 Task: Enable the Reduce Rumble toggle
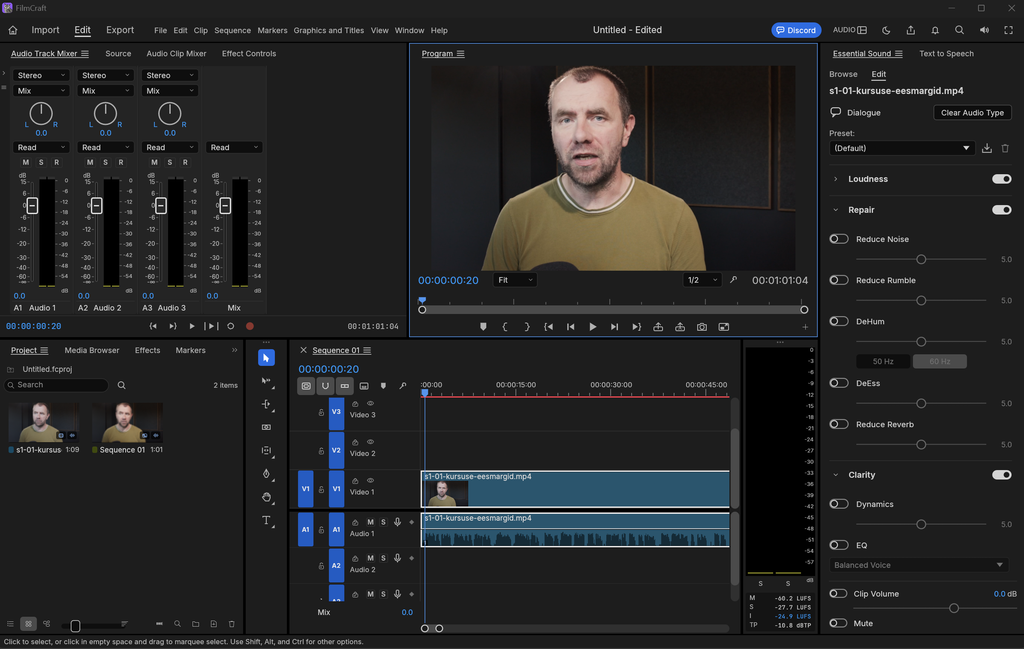pos(839,280)
